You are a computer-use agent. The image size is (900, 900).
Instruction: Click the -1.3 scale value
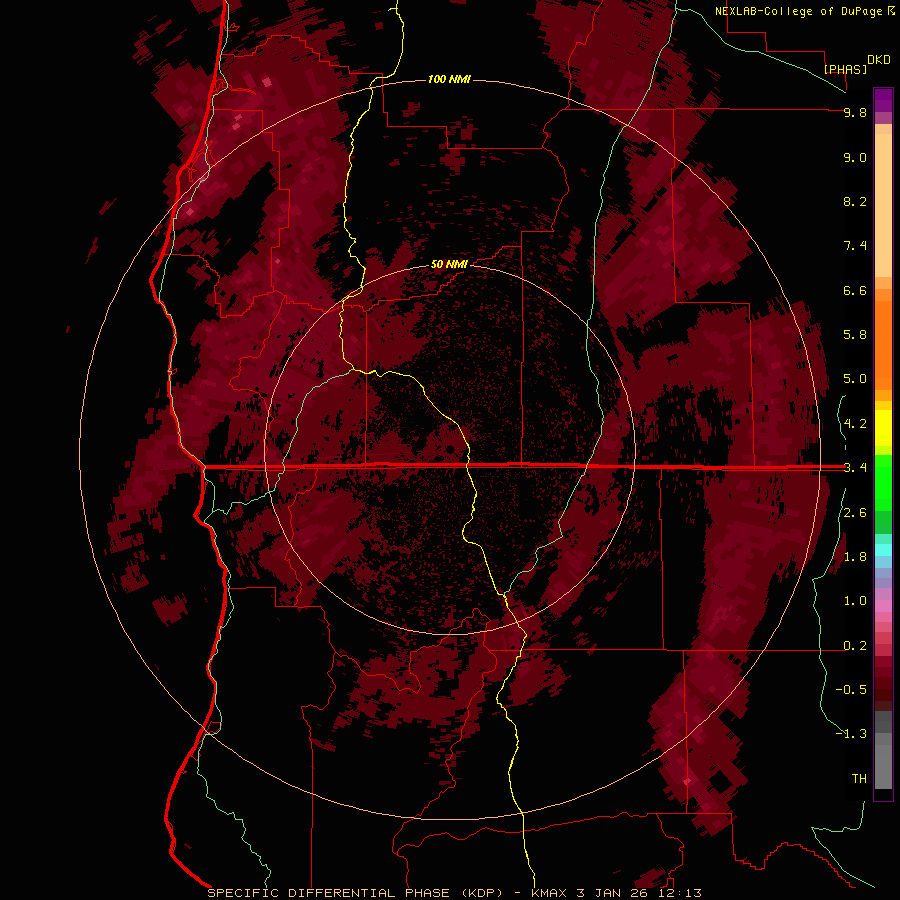click(851, 734)
